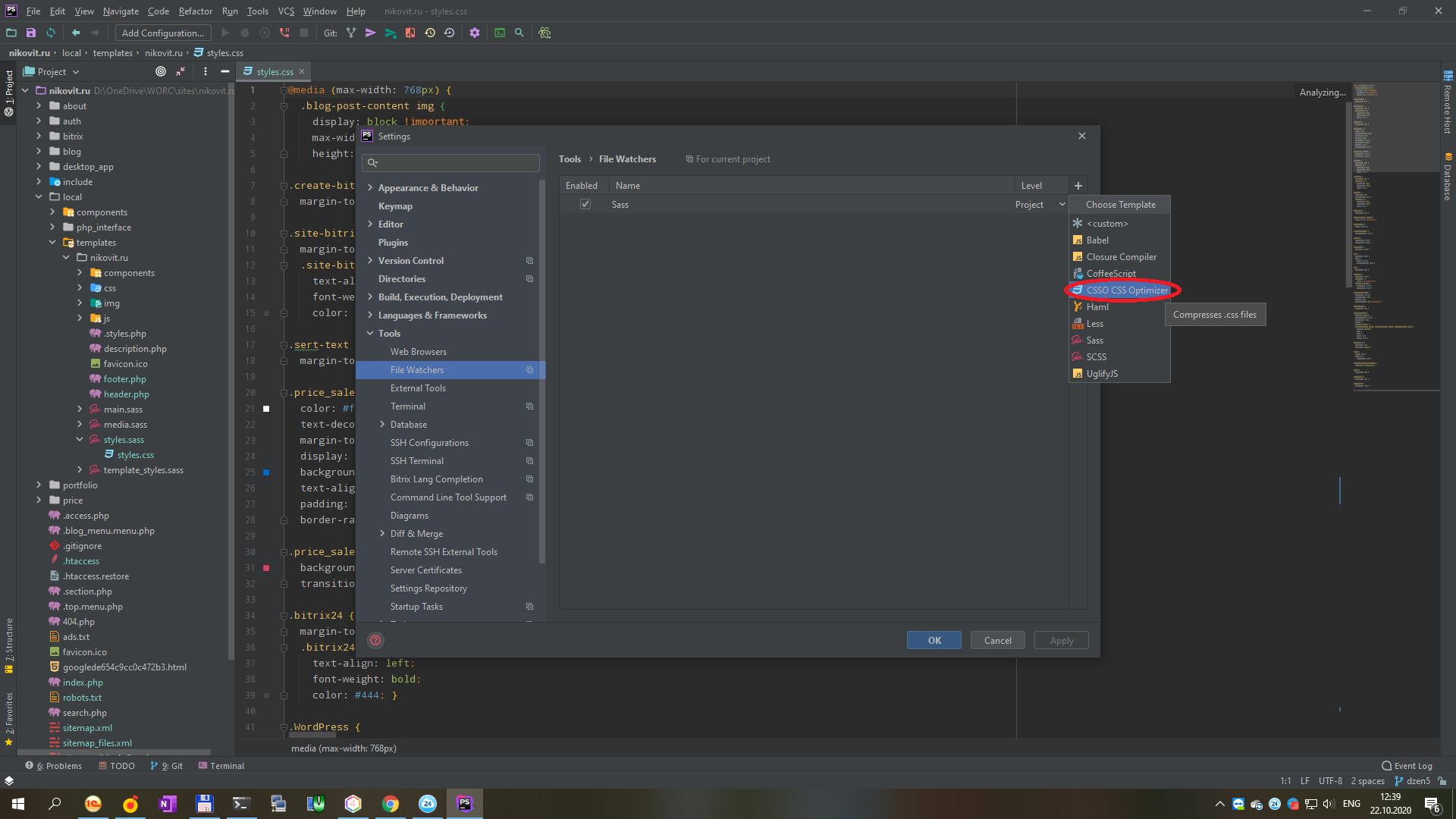1456x819 pixels.
Task: Click the green Git push icon
Action: coord(391,33)
